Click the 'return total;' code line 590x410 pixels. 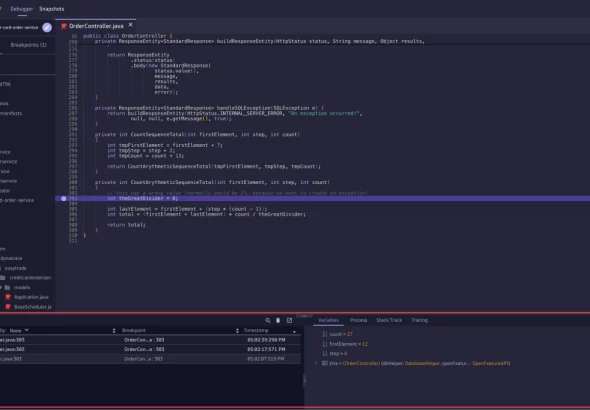(126, 225)
